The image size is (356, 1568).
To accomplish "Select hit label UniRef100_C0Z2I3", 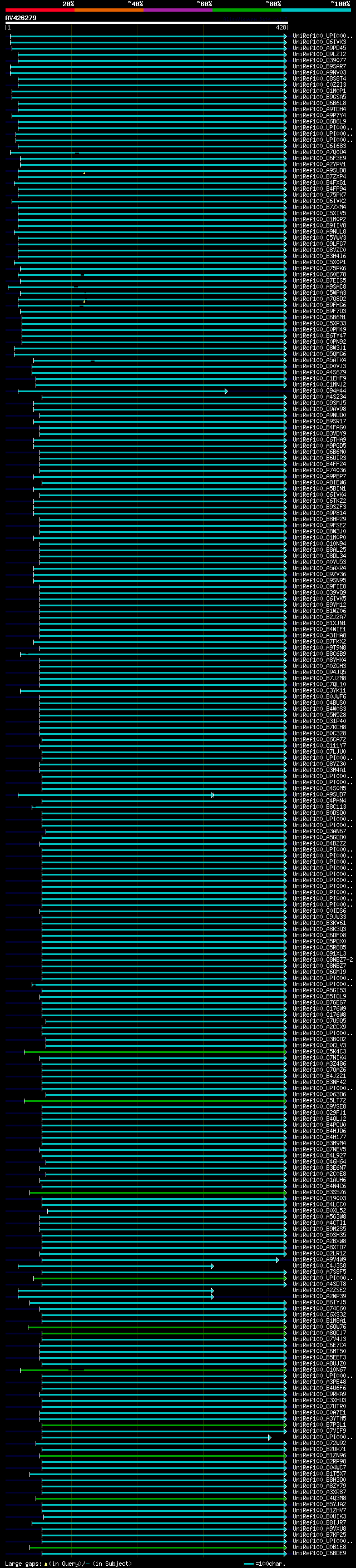I will pos(319,85).
